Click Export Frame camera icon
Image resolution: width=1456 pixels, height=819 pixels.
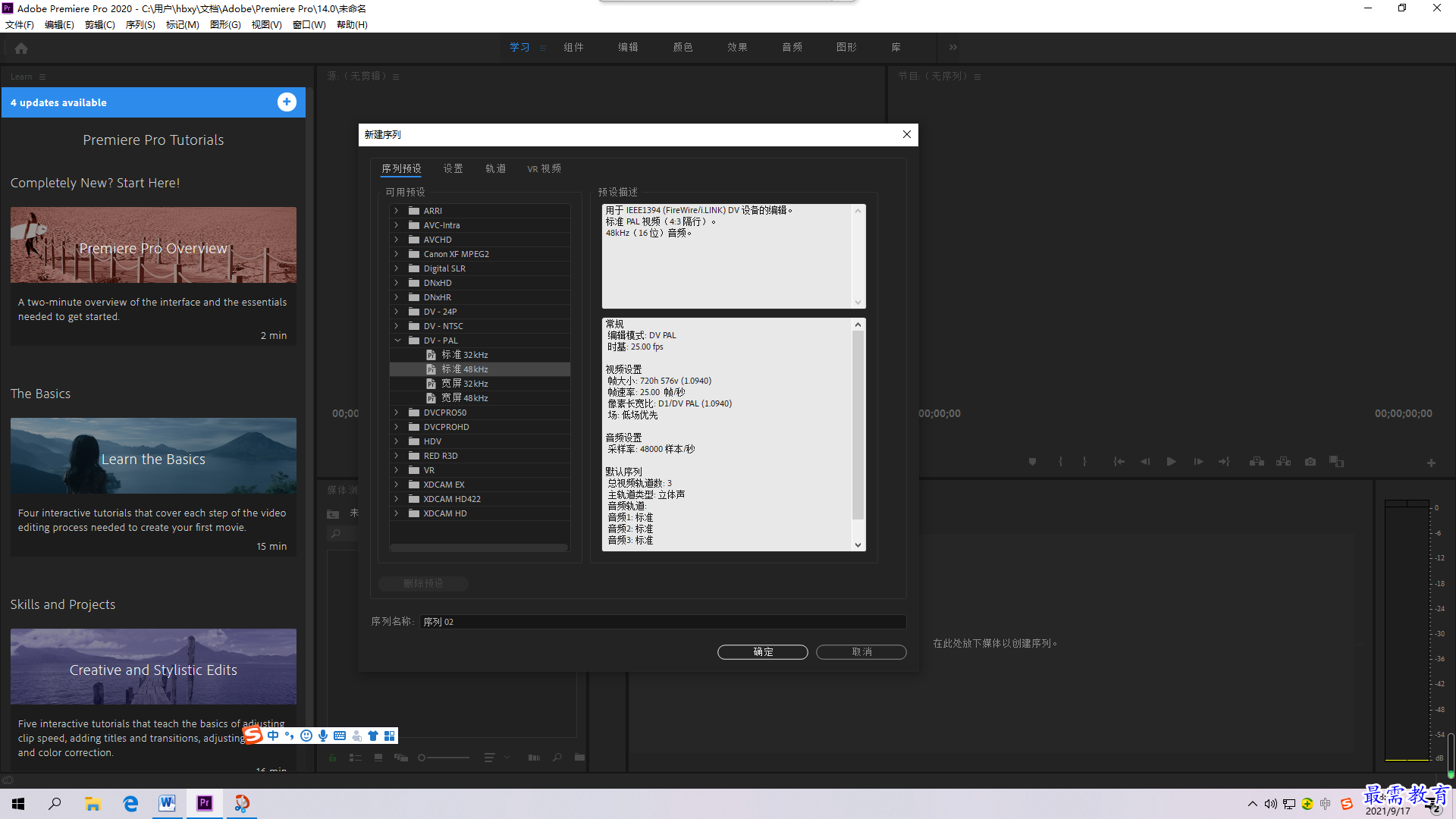pyautogui.click(x=1310, y=461)
